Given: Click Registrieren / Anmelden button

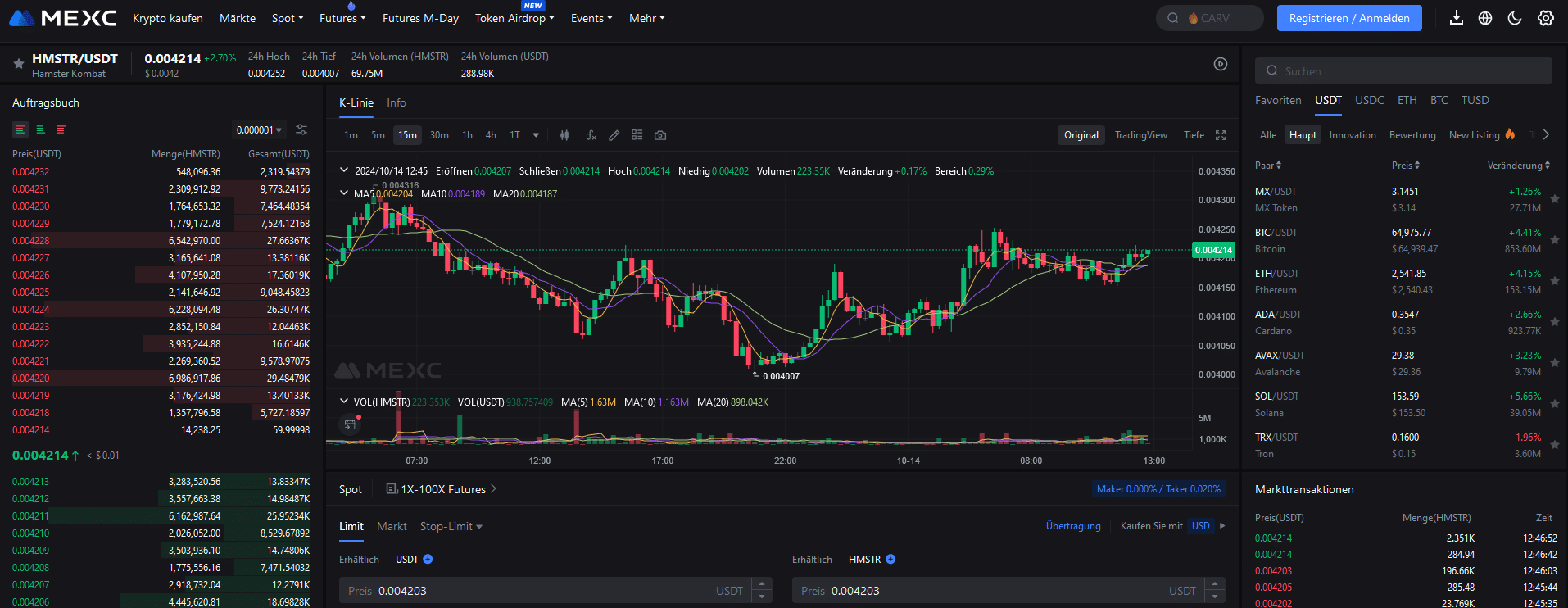Looking at the screenshot, I should [x=1349, y=18].
